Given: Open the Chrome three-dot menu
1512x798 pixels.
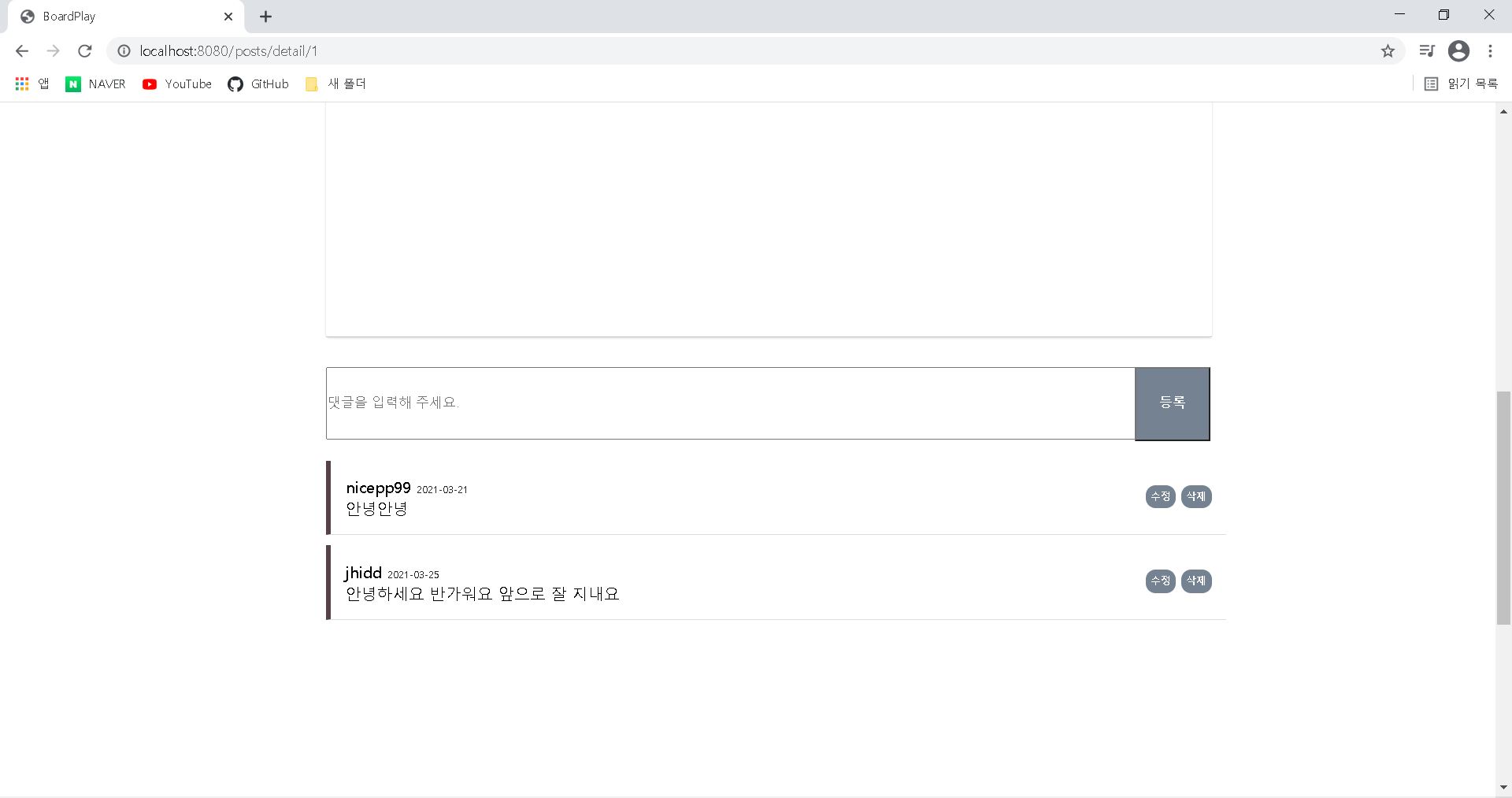Looking at the screenshot, I should point(1491,50).
